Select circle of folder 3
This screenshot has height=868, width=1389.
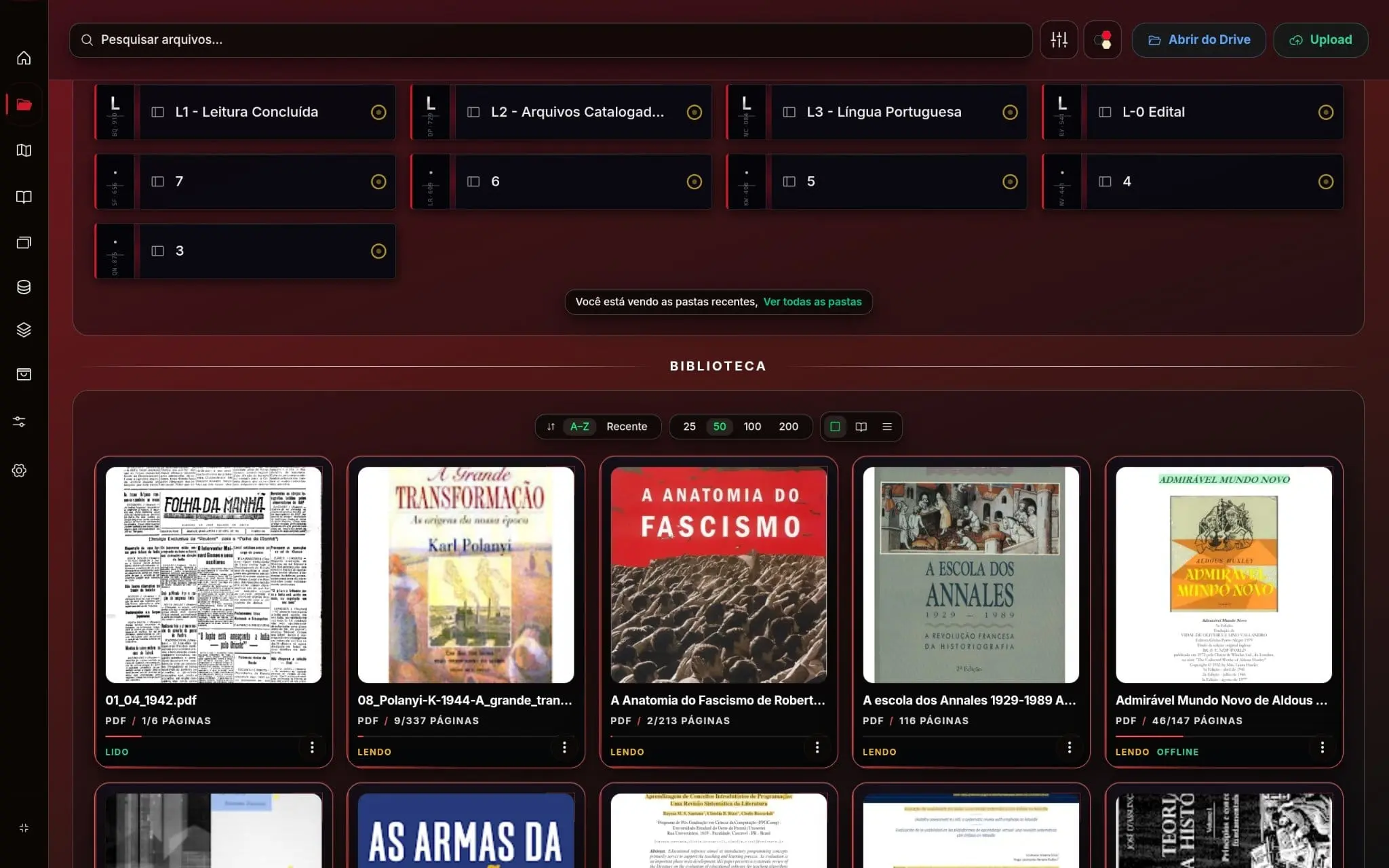pyautogui.click(x=378, y=252)
